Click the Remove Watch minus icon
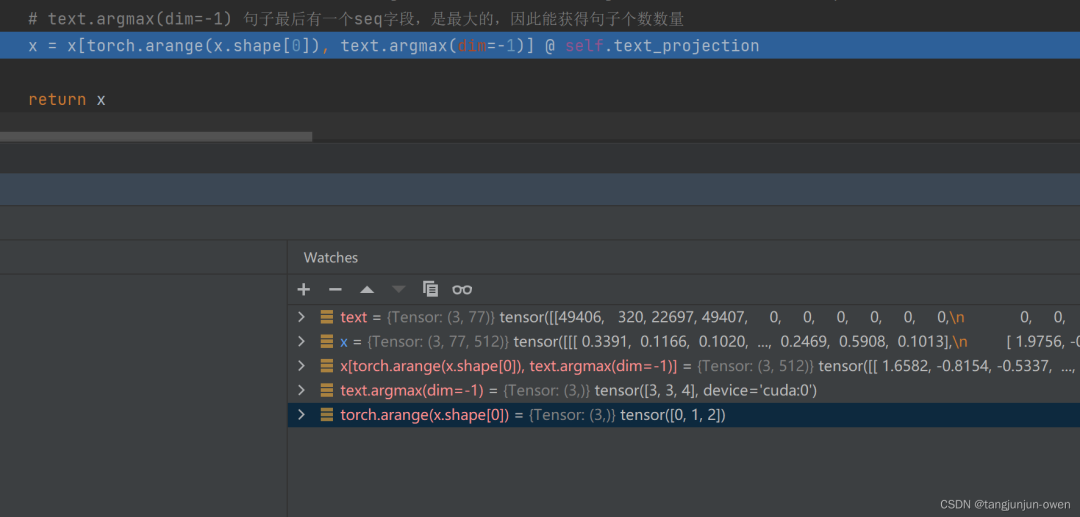Screen dimensions: 1080x517 point(335,289)
